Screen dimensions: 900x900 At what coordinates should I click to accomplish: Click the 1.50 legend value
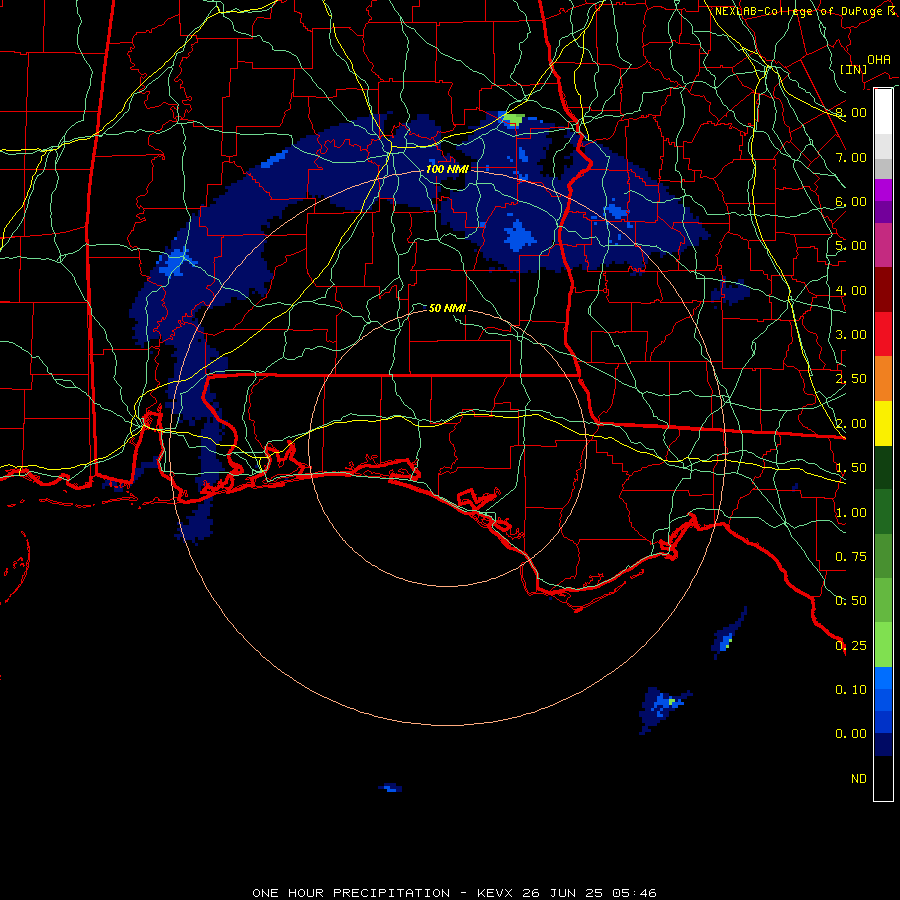[x=851, y=468]
